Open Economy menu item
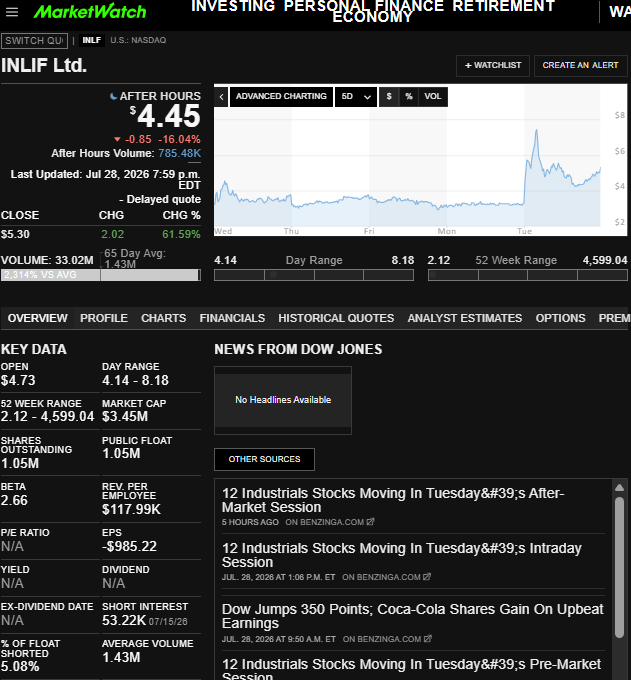The width and height of the screenshot is (631, 680). 372,17
